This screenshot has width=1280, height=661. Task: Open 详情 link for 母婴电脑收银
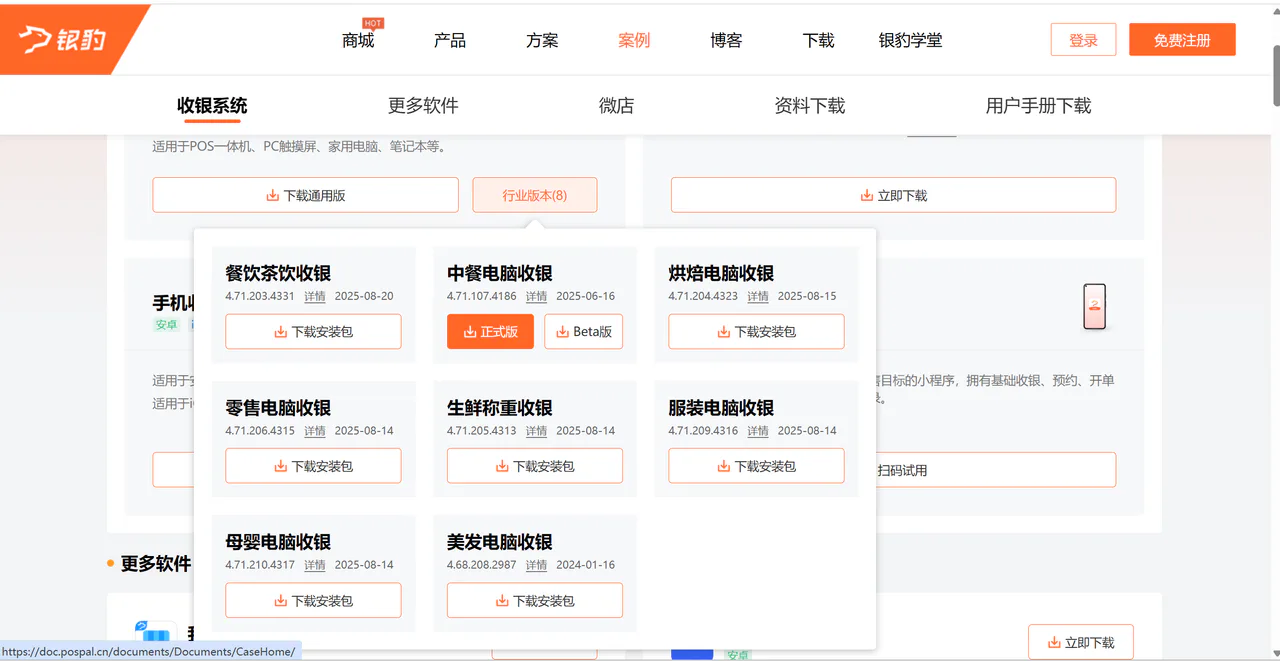click(x=315, y=565)
